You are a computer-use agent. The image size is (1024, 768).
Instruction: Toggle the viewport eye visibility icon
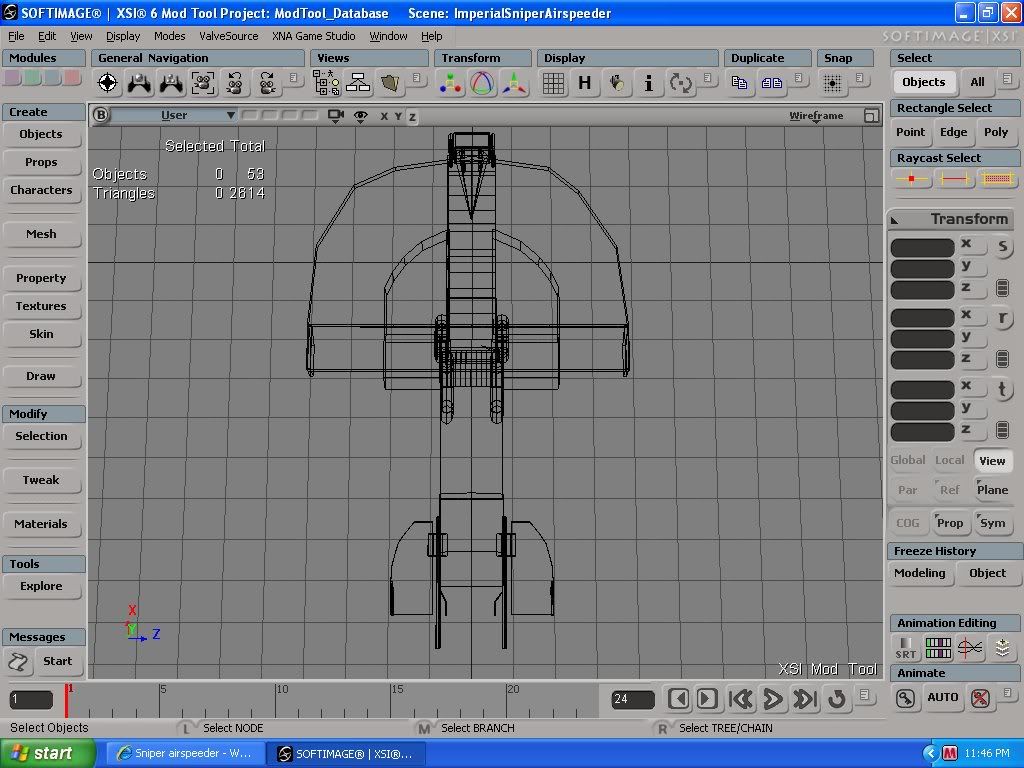[x=360, y=116]
